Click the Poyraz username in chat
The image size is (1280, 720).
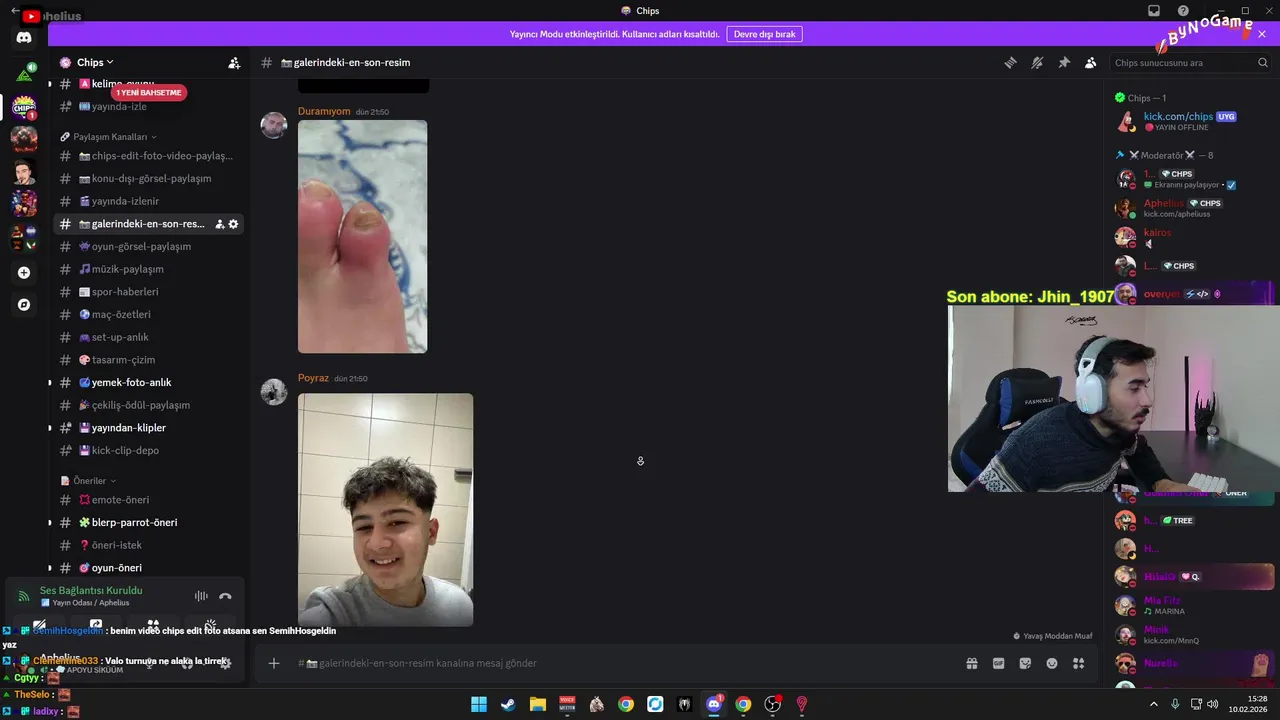[x=313, y=378]
